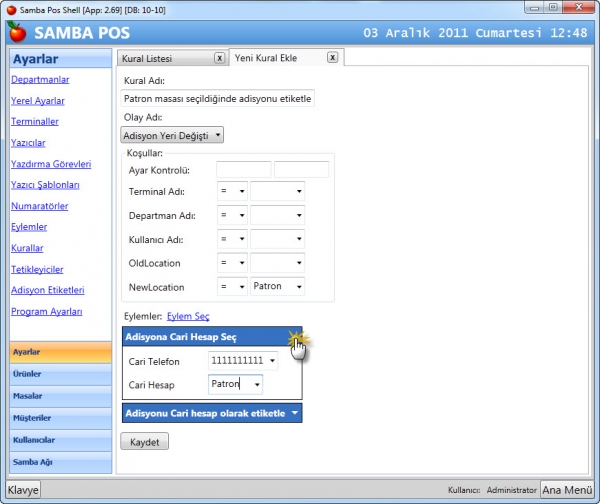Maximize the Samba Pos Shell window
The image size is (600, 504).
(x=553, y=7)
